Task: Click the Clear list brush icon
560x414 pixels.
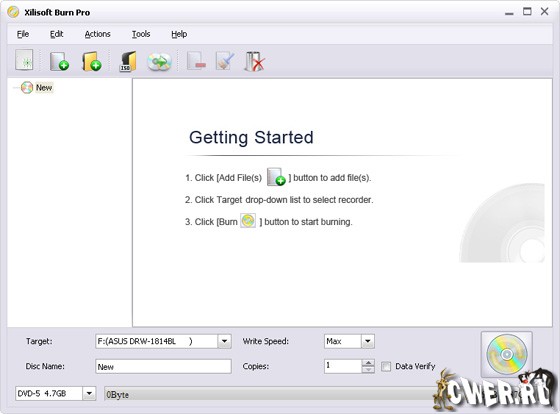Action: click(225, 61)
